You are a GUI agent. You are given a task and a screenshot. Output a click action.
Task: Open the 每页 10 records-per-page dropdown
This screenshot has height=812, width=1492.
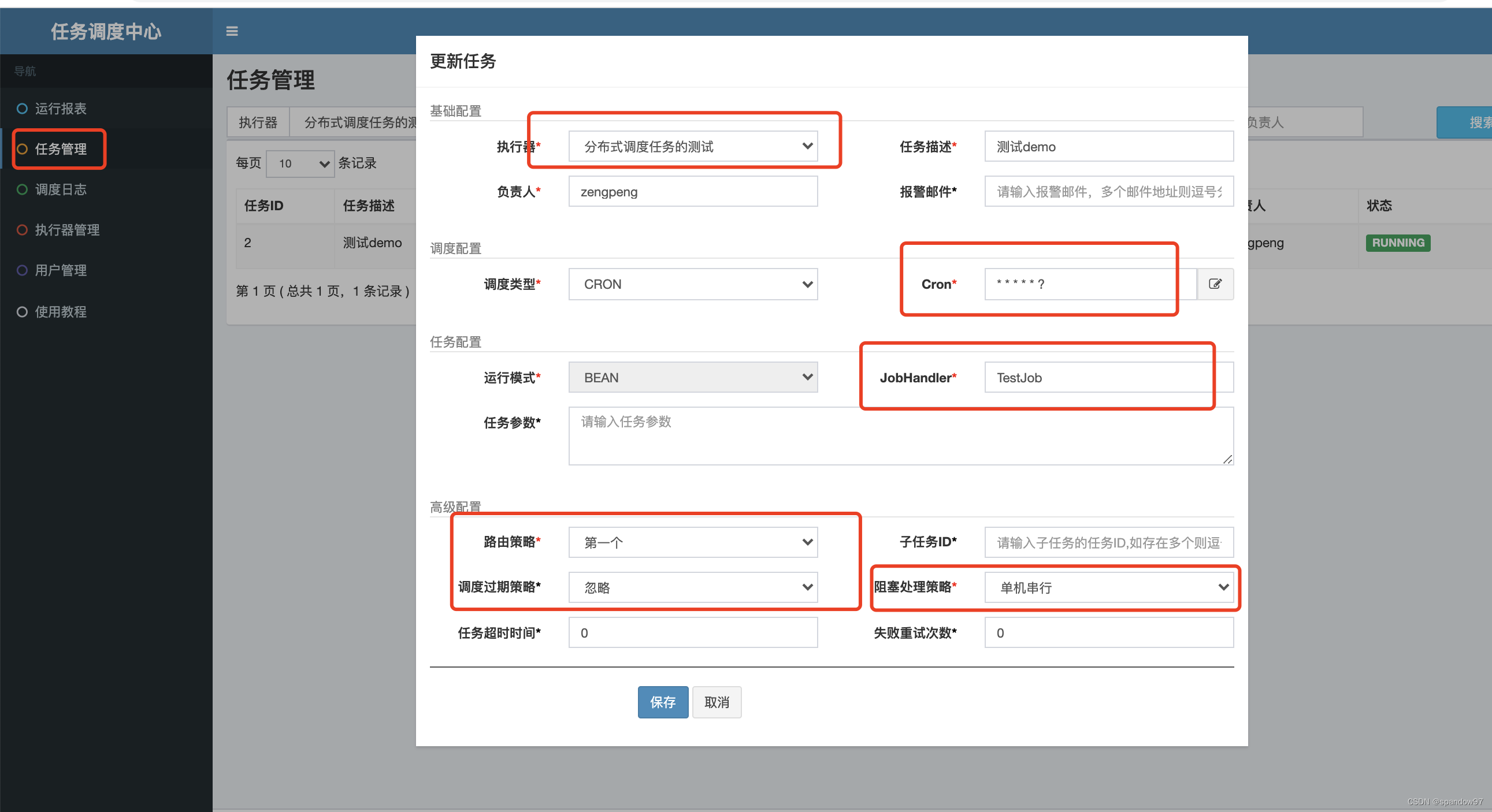coord(300,163)
